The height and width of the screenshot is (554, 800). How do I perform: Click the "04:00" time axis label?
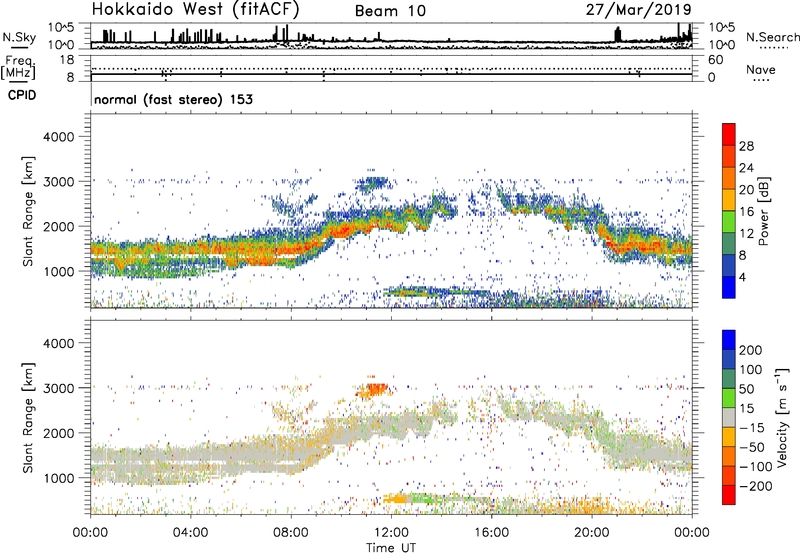pyautogui.click(x=190, y=533)
